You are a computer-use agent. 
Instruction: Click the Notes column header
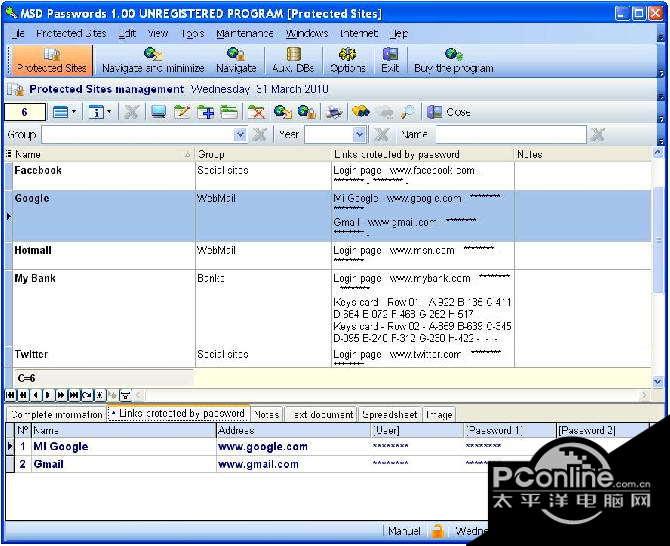coord(583,154)
